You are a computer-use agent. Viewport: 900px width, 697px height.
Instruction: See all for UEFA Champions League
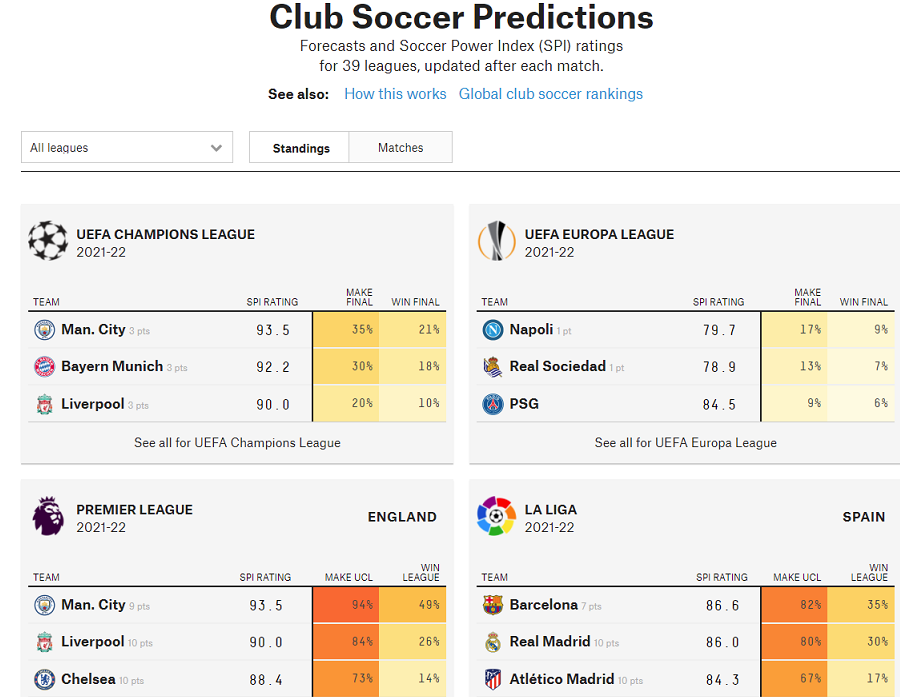tap(237, 442)
